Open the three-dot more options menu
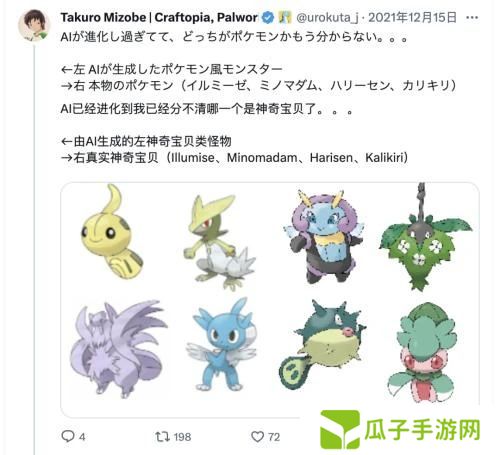The height and width of the screenshot is (455, 500). [x=472, y=18]
